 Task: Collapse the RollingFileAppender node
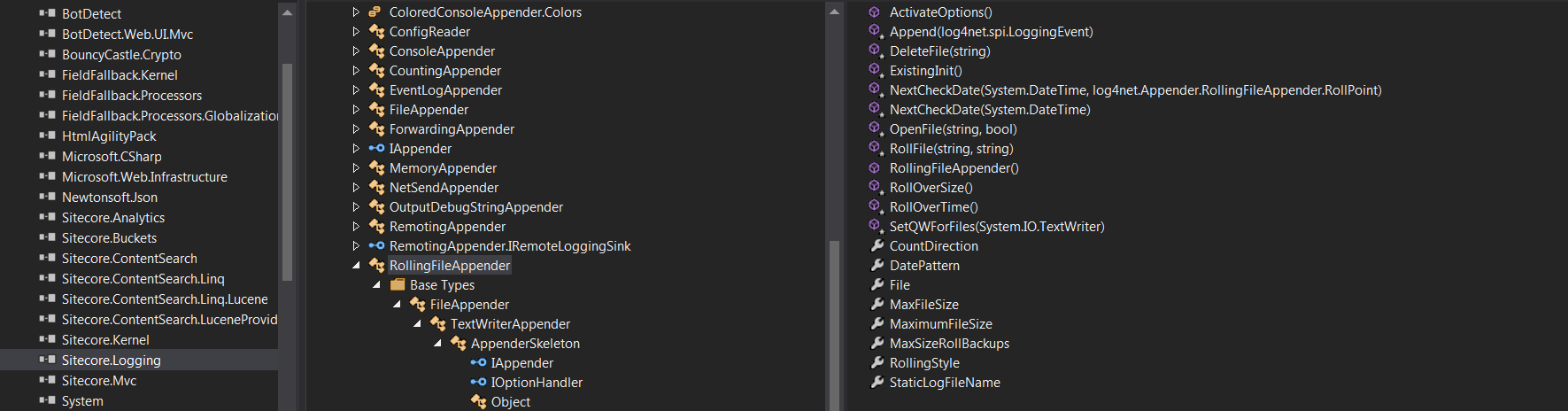pos(356,266)
